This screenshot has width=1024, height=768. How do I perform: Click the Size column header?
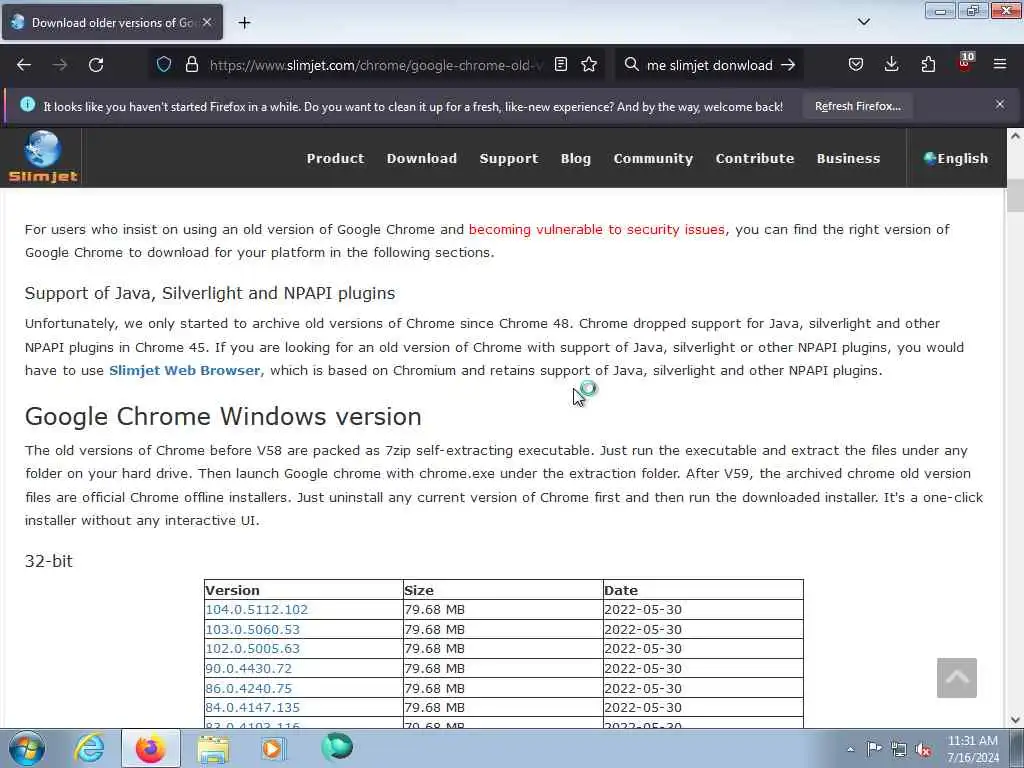pos(503,590)
